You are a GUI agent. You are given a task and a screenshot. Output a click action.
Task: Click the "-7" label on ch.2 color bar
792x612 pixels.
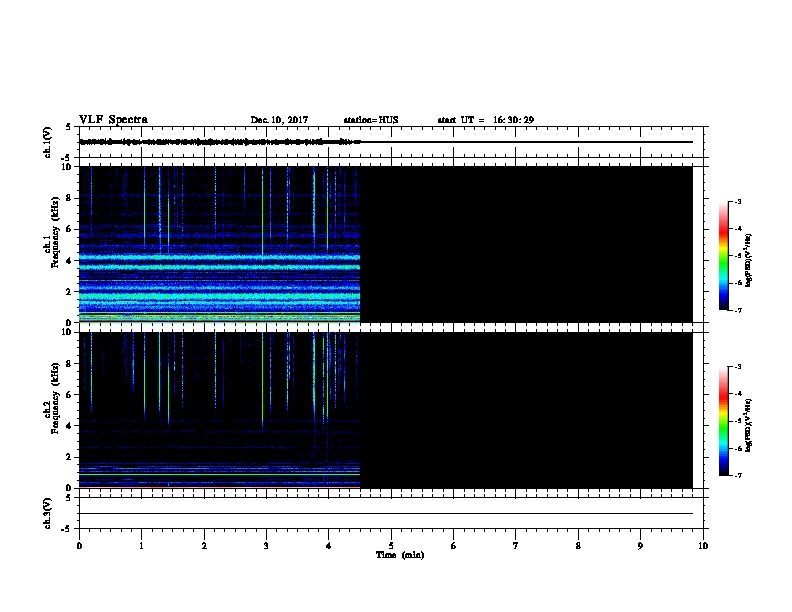[737, 475]
